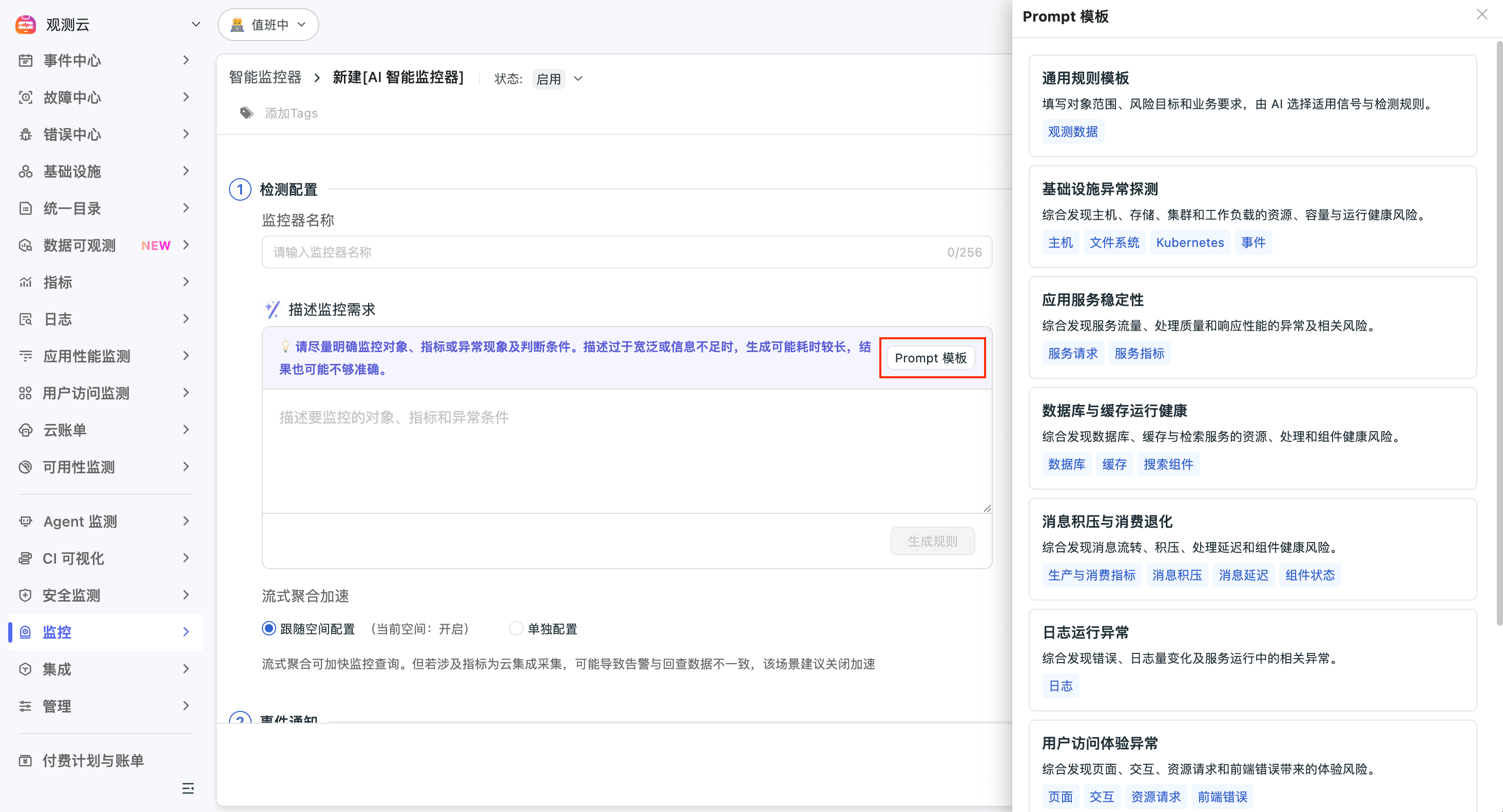Image resolution: width=1503 pixels, height=812 pixels.
Task: Open the 监控 sidebar menu item
Action: tap(106, 632)
